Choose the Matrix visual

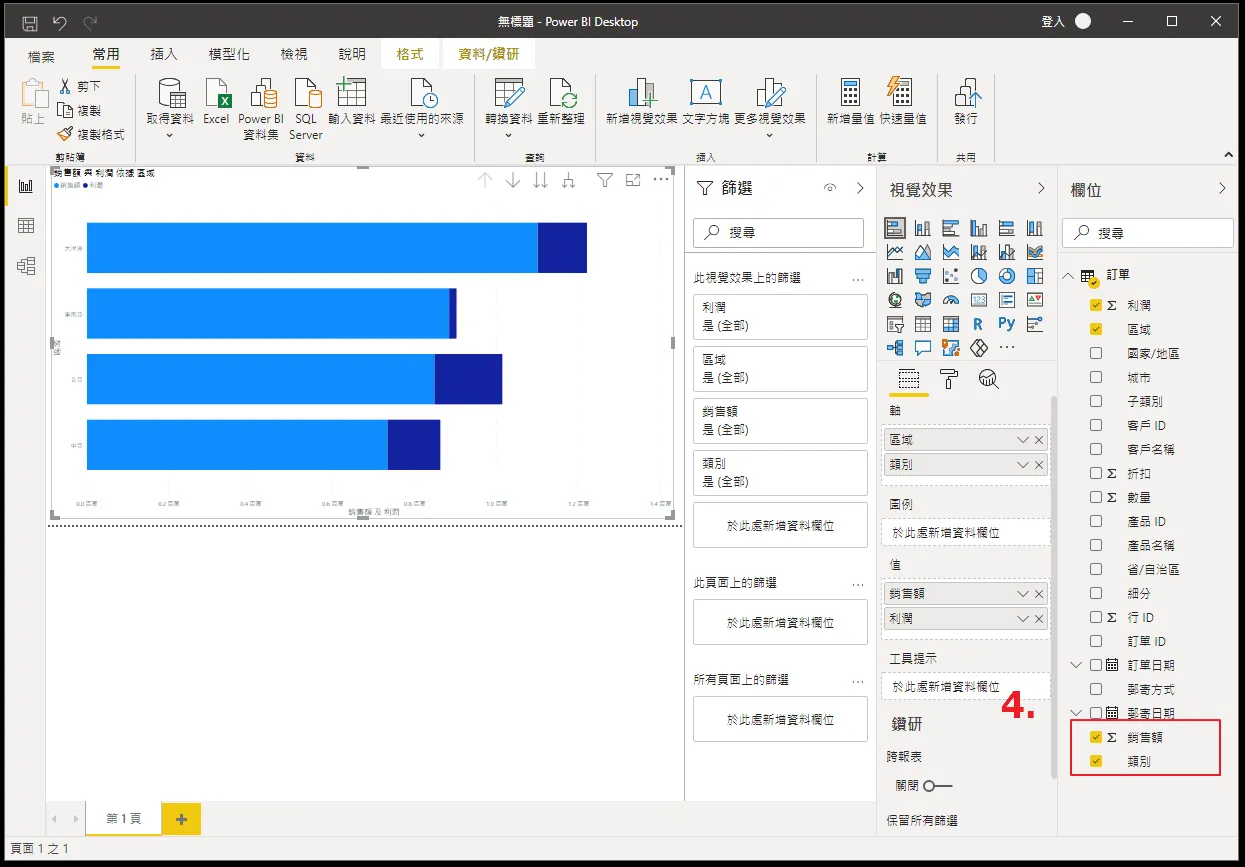[951, 324]
